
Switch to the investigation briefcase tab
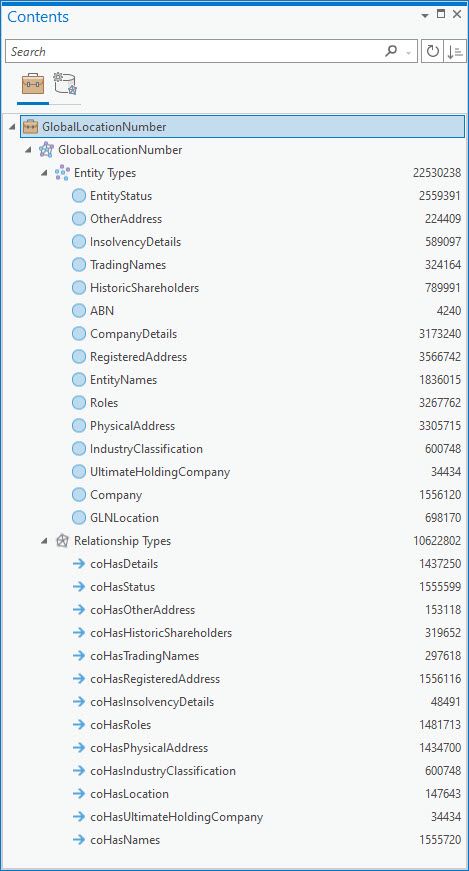click(x=33, y=84)
